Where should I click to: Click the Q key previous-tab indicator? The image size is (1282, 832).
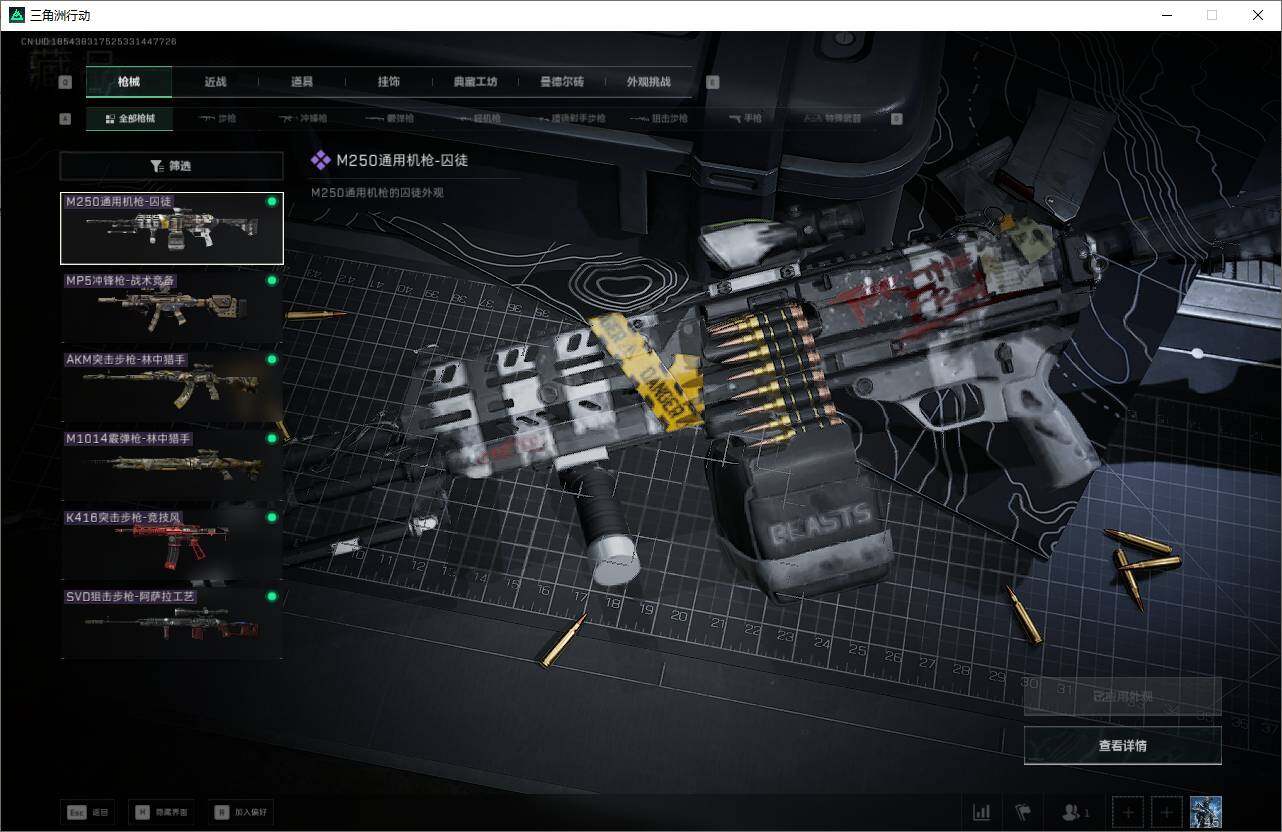click(x=66, y=83)
